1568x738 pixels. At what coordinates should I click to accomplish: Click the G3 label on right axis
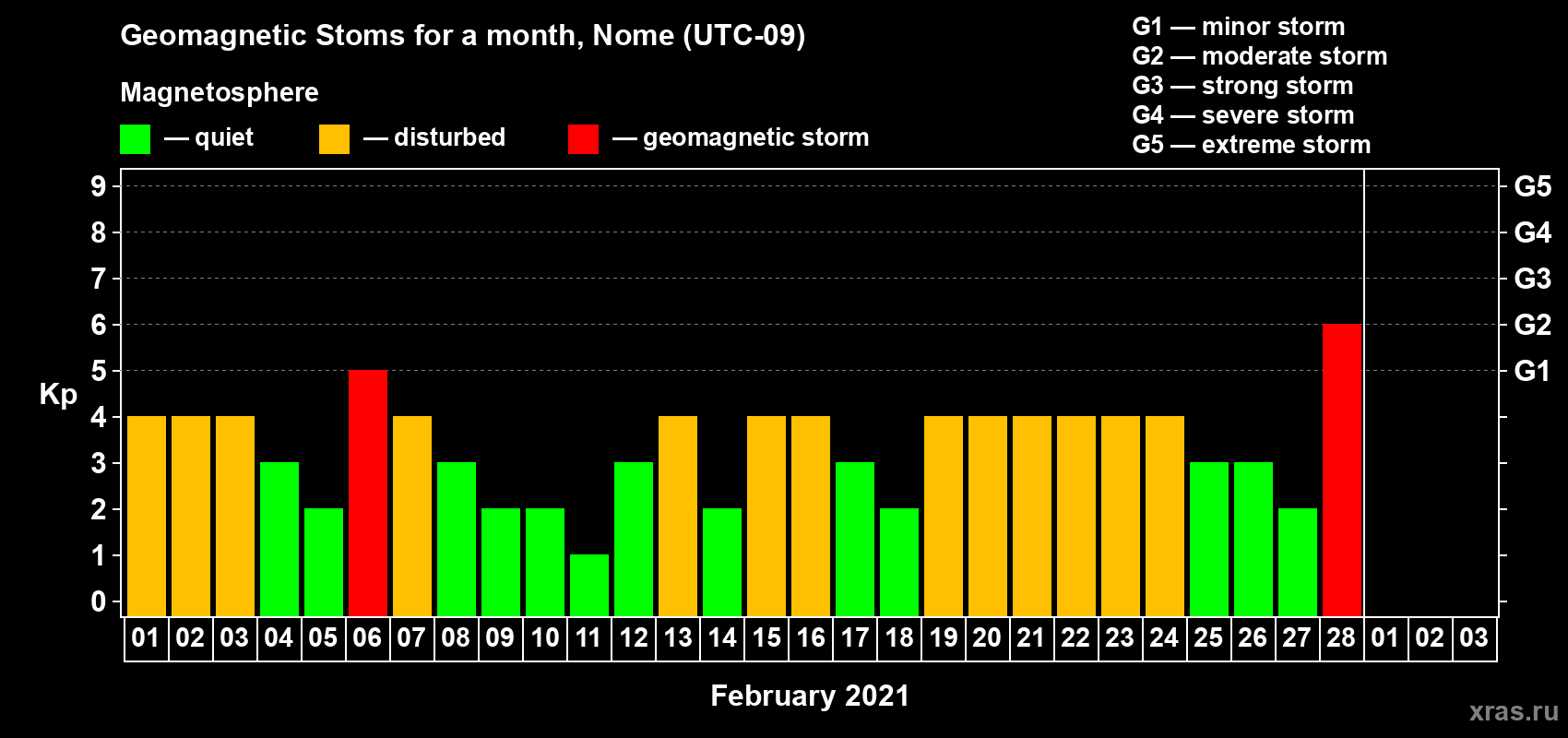click(x=1532, y=279)
